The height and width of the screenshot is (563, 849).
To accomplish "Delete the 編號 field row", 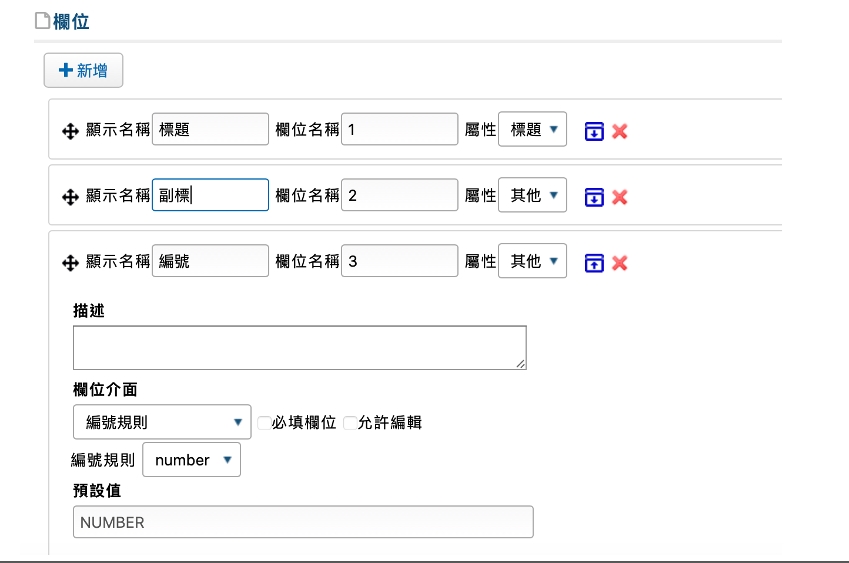I will [x=619, y=263].
